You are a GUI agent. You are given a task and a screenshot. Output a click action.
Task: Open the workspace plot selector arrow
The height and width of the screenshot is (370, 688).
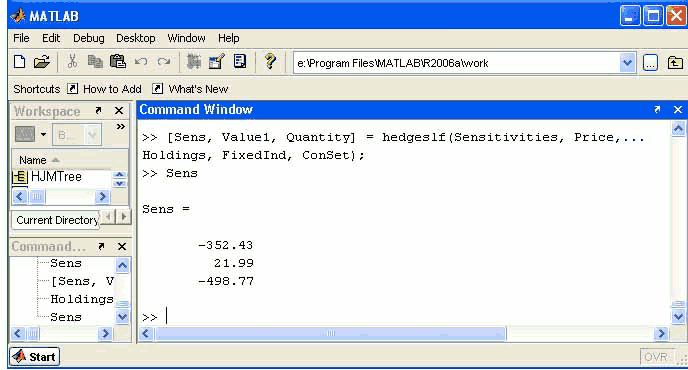click(x=43, y=134)
